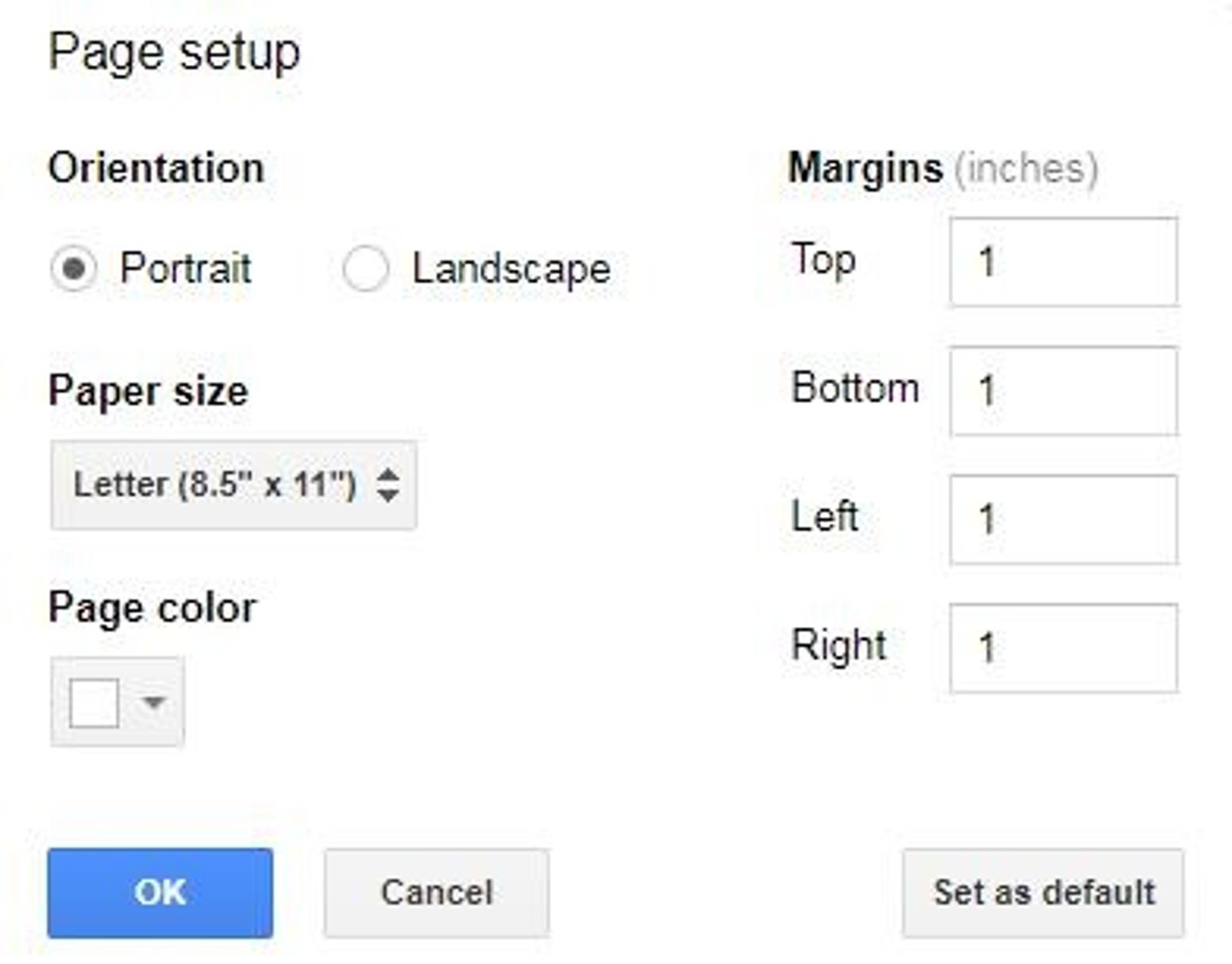The height and width of the screenshot is (964, 1232).
Task: Click the "Page setup" dialog title
Action: (175, 53)
